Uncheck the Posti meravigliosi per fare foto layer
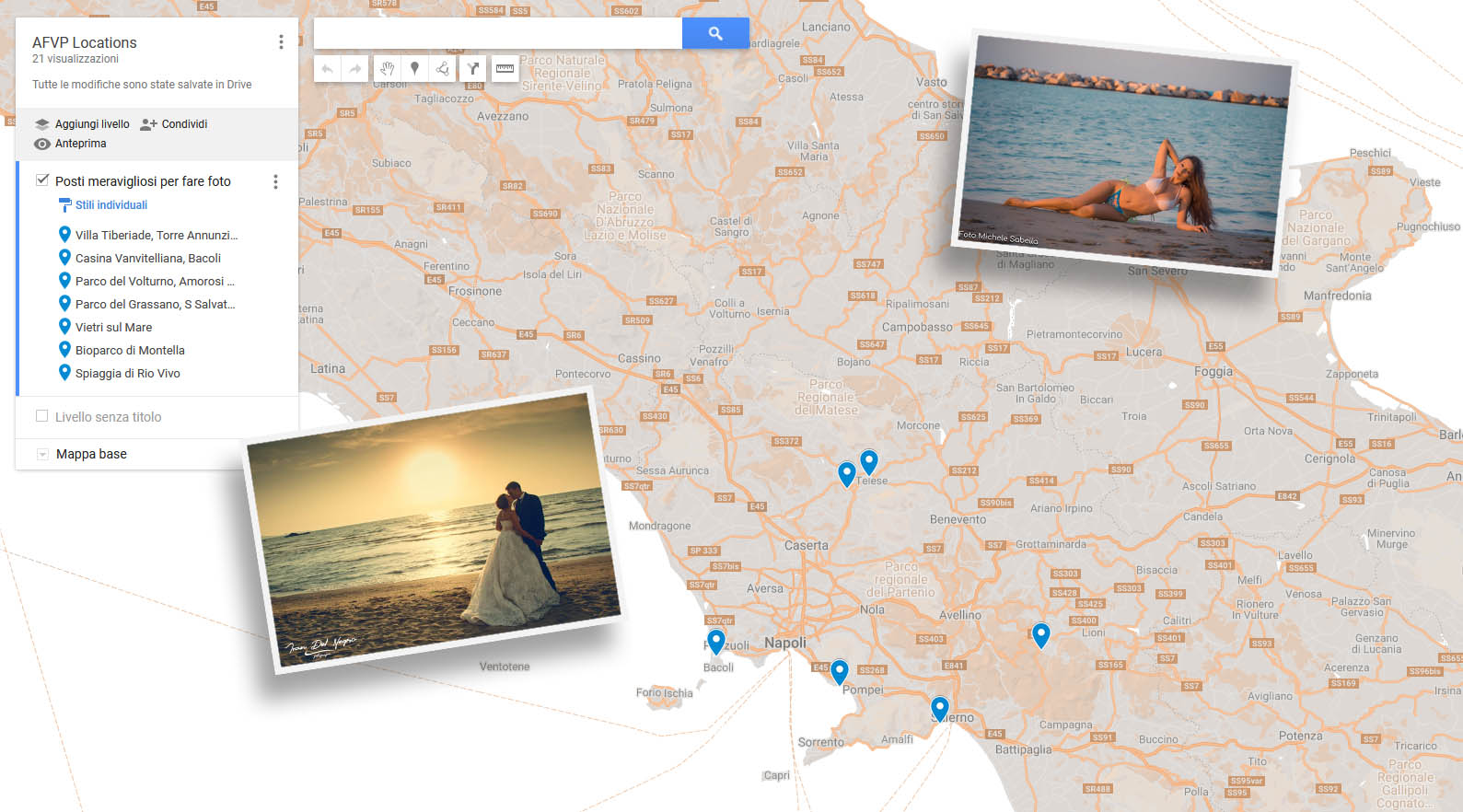Screen dimensions: 1463x812 (x=42, y=180)
